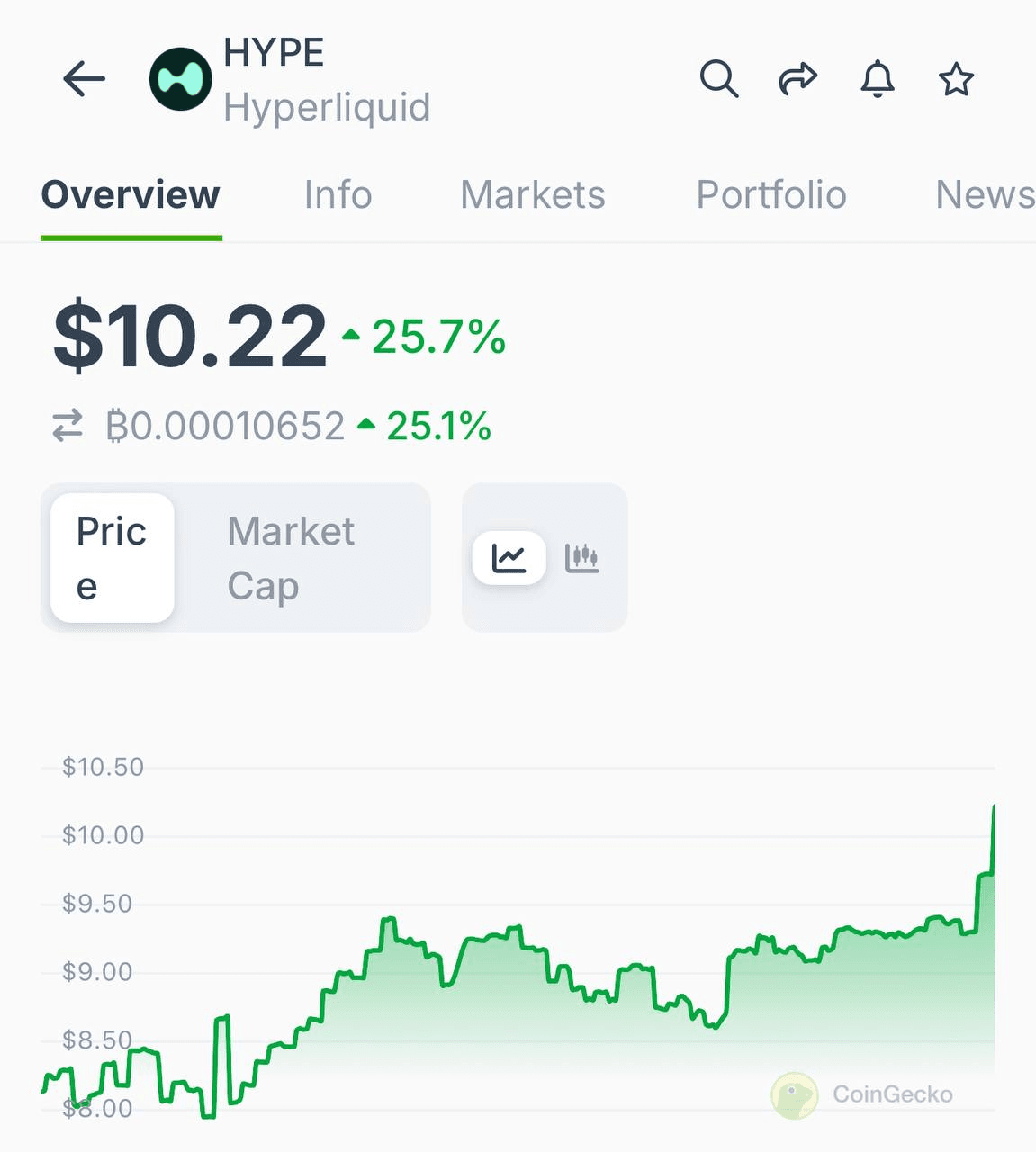Tap the Hyperliquid coin logo
This screenshot has height=1152, width=1036.
(x=181, y=79)
